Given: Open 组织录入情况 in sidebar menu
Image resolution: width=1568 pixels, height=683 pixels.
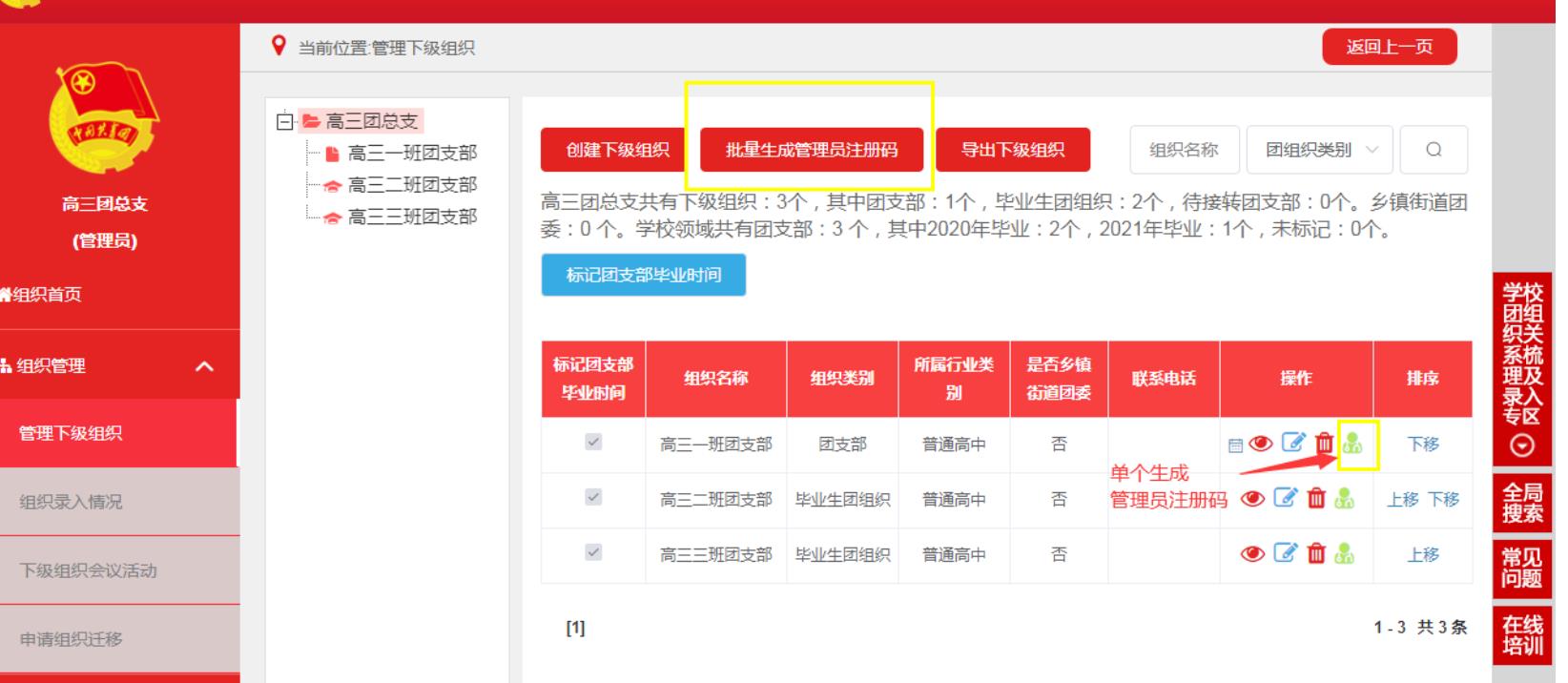Looking at the screenshot, I should coord(72,502).
